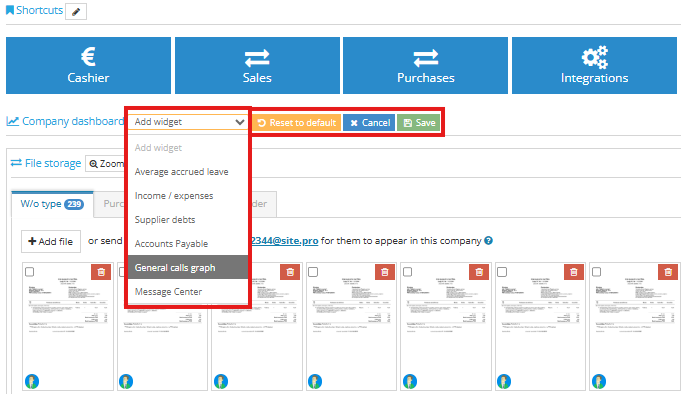Open the site.pro email address link

284,241
